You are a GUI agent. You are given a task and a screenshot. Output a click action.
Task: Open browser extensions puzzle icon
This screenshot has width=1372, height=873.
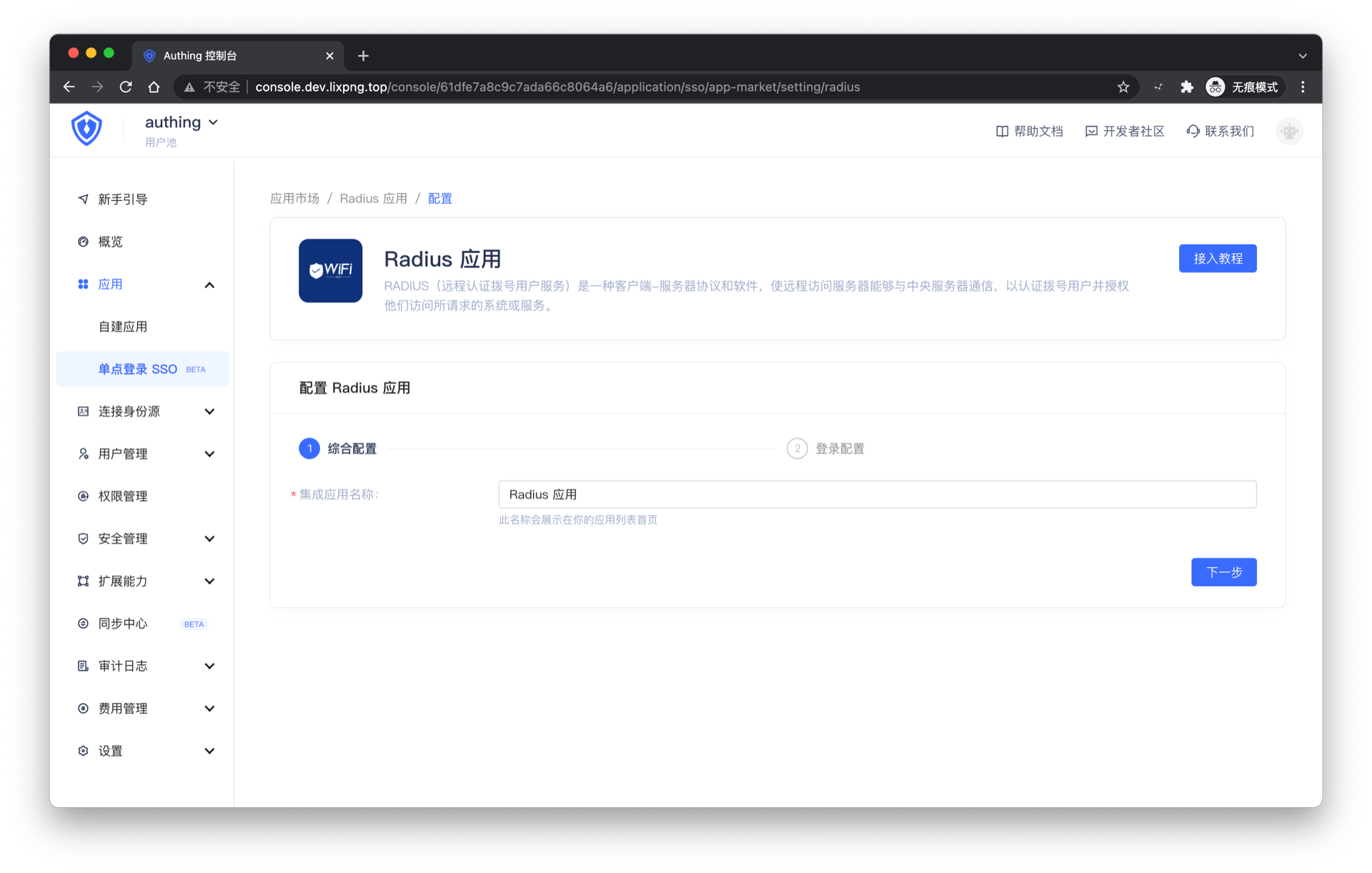pos(1187,87)
